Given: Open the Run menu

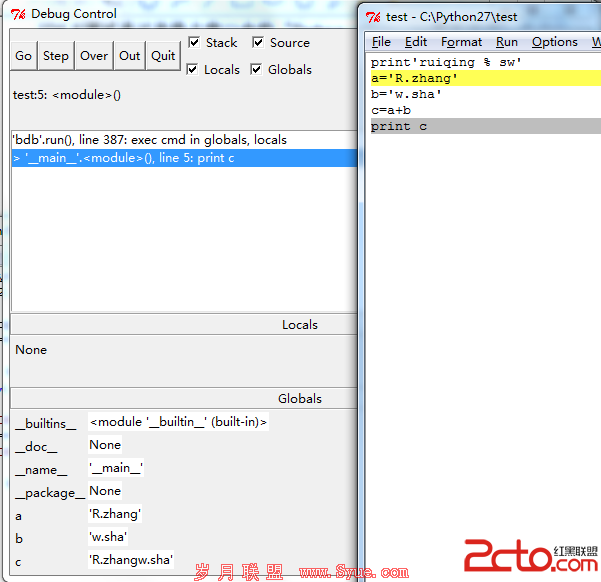Looking at the screenshot, I should pyautogui.click(x=507, y=42).
